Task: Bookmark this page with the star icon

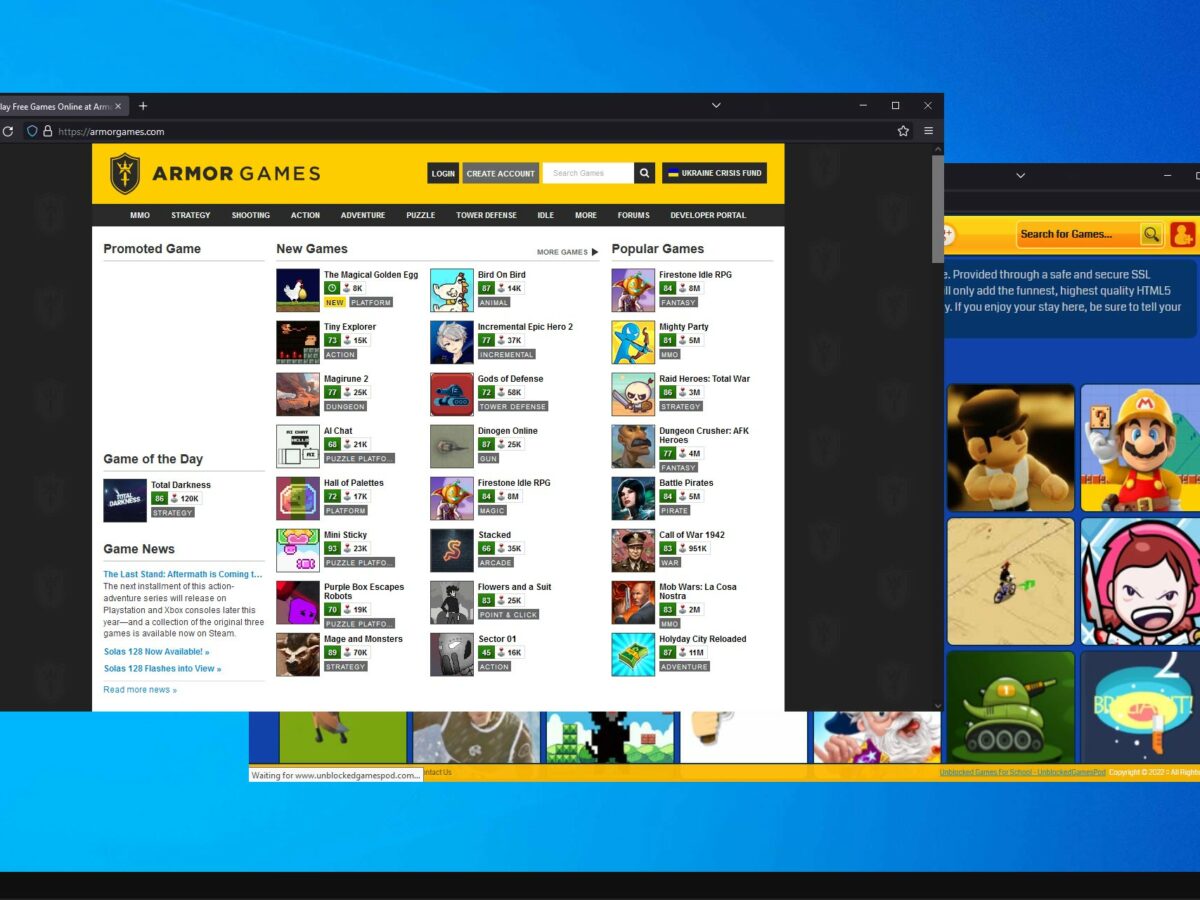Action: tap(903, 131)
